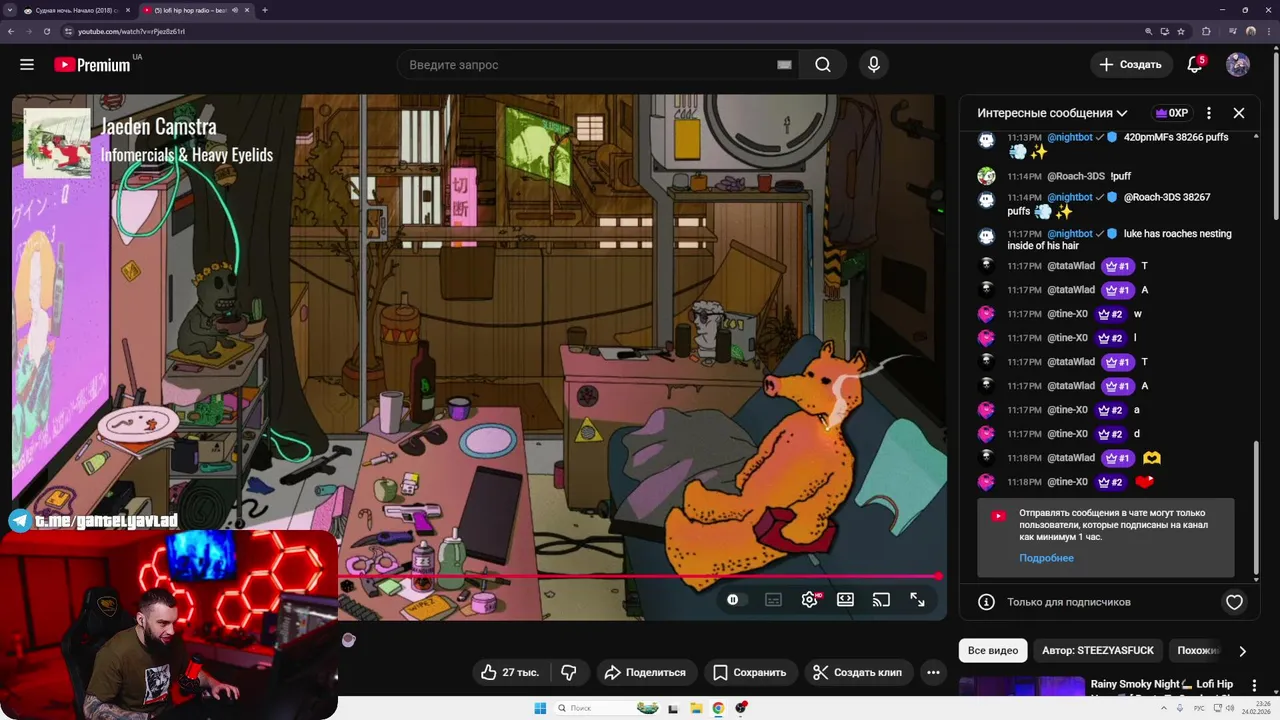The height and width of the screenshot is (720, 1280).
Task: Toggle subtitles in the video player
Action: point(773,600)
